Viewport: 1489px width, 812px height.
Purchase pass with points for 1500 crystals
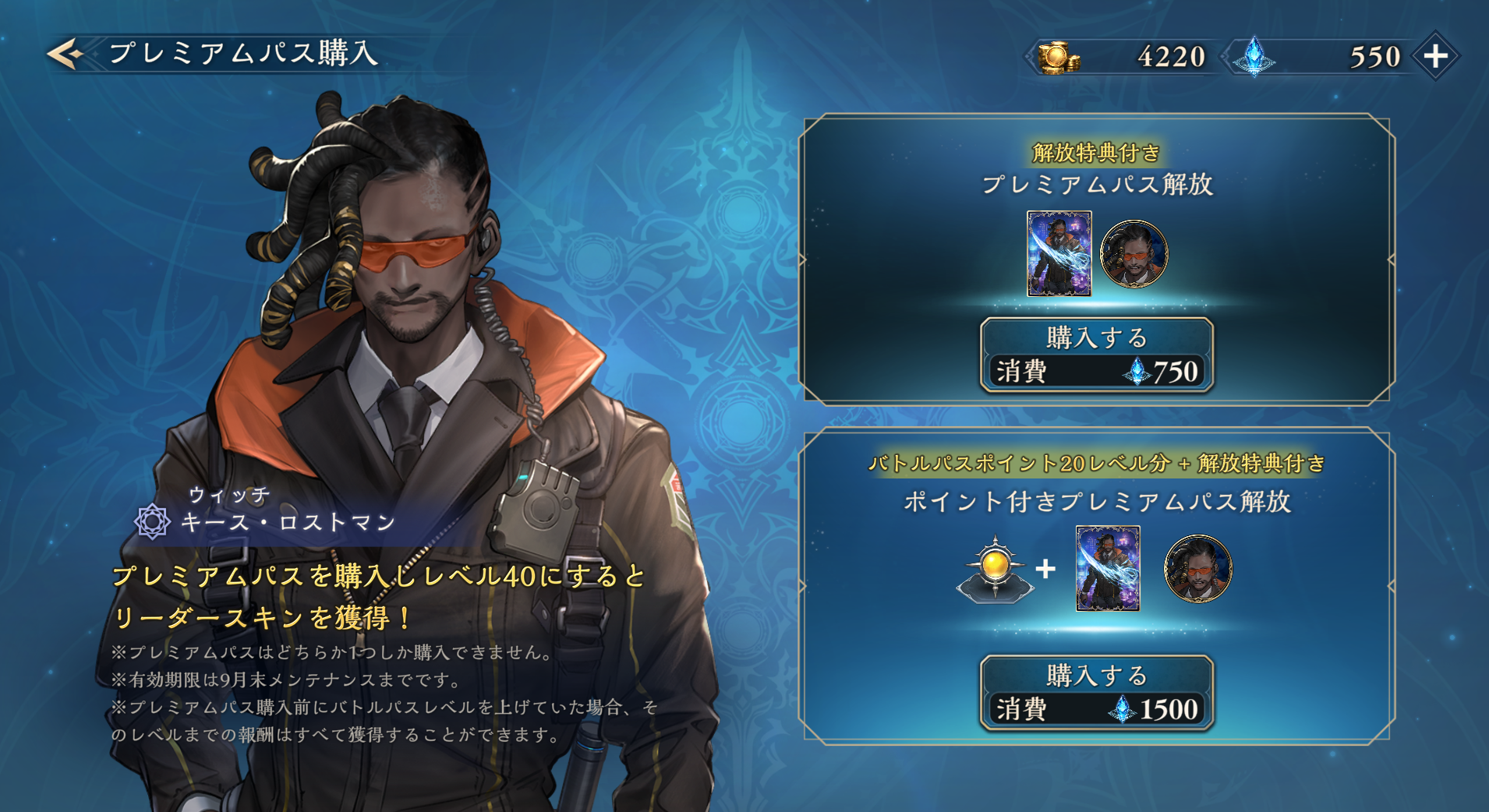1096,693
